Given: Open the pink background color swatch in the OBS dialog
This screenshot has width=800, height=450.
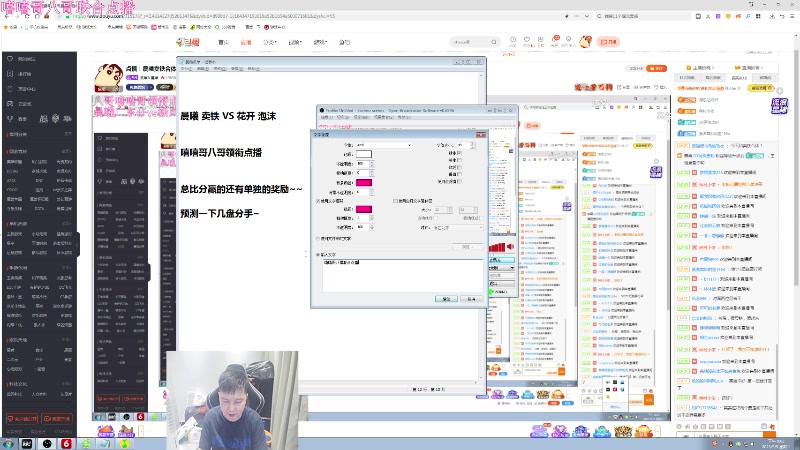Looking at the screenshot, I should tap(364, 183).
